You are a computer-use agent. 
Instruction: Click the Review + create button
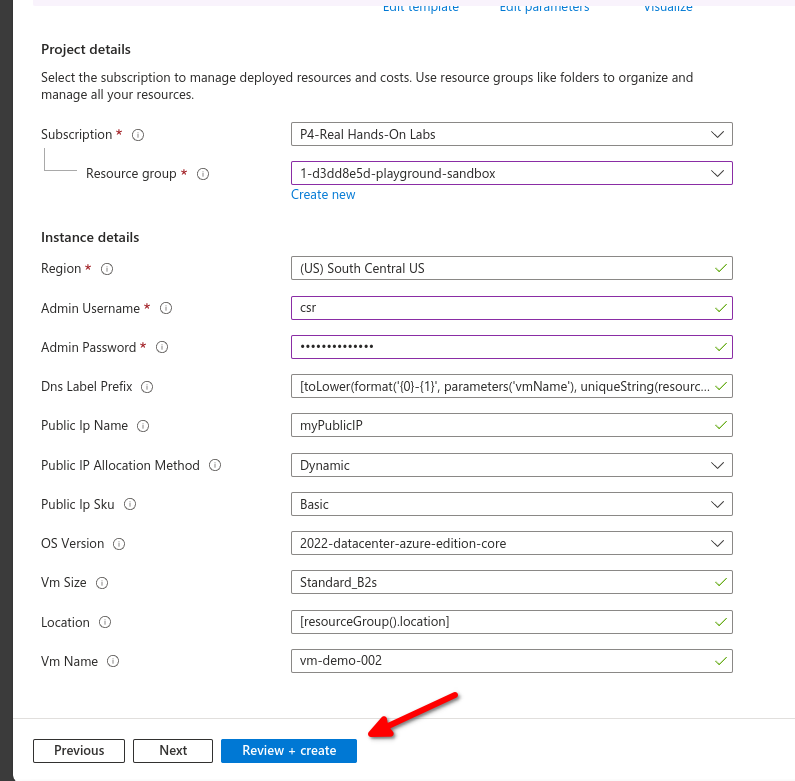click(x=288, y=751)
